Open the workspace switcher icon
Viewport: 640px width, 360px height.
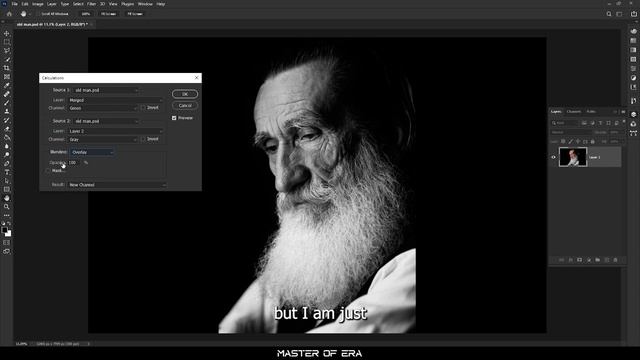[x=620, y=14]
